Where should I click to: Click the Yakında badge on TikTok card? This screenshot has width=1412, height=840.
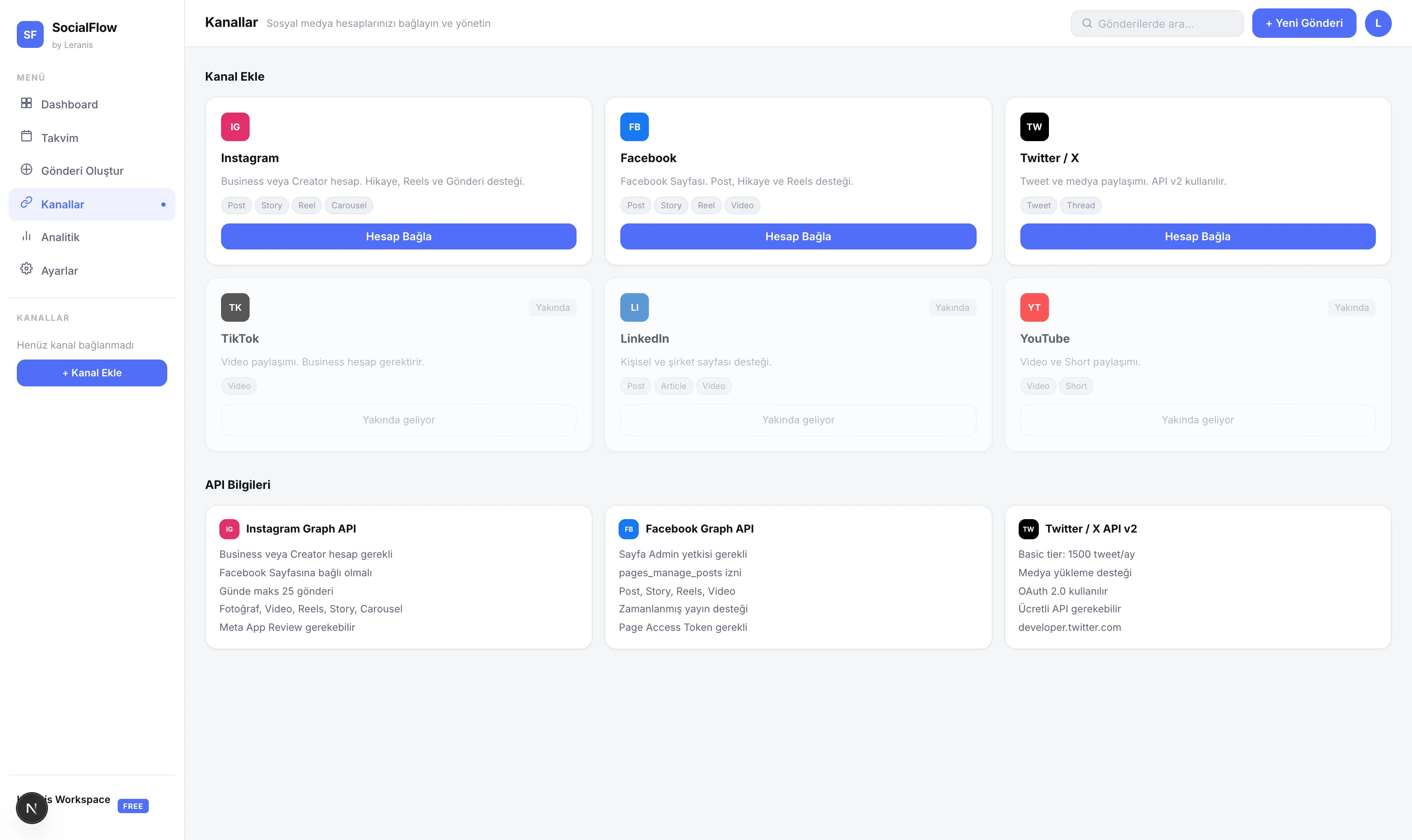point(553,307)
